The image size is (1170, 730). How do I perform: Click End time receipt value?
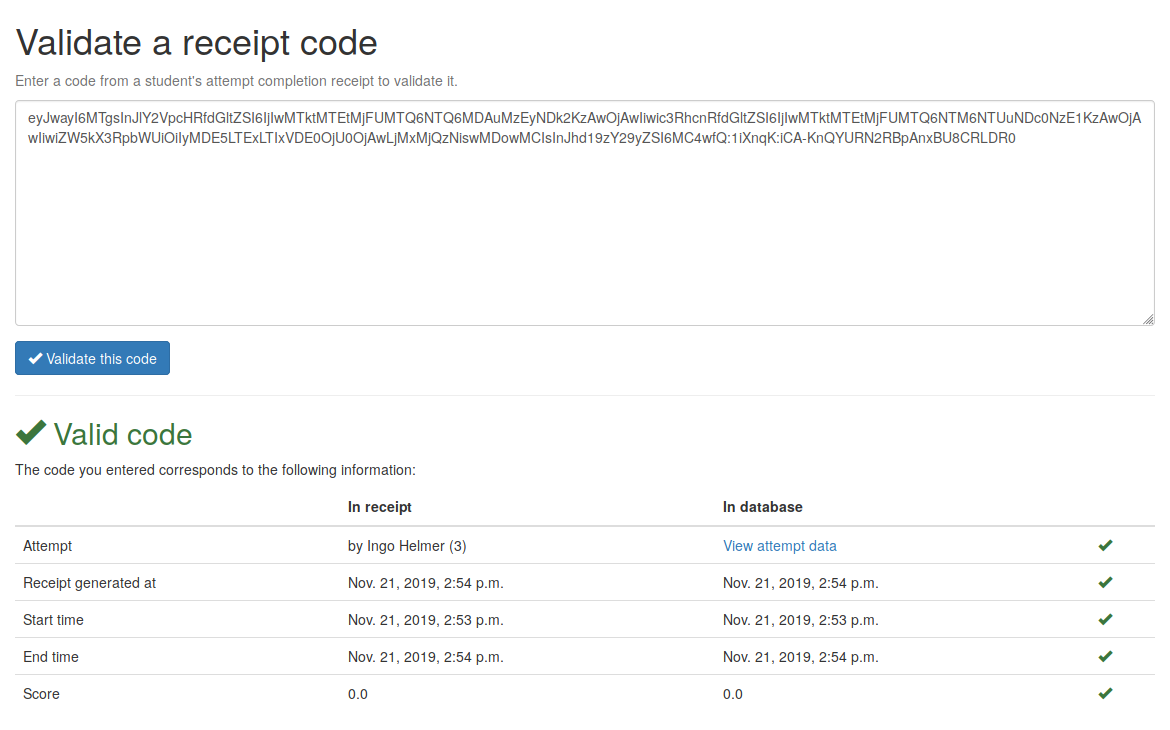pyautogui.click(x=425, y=657)
